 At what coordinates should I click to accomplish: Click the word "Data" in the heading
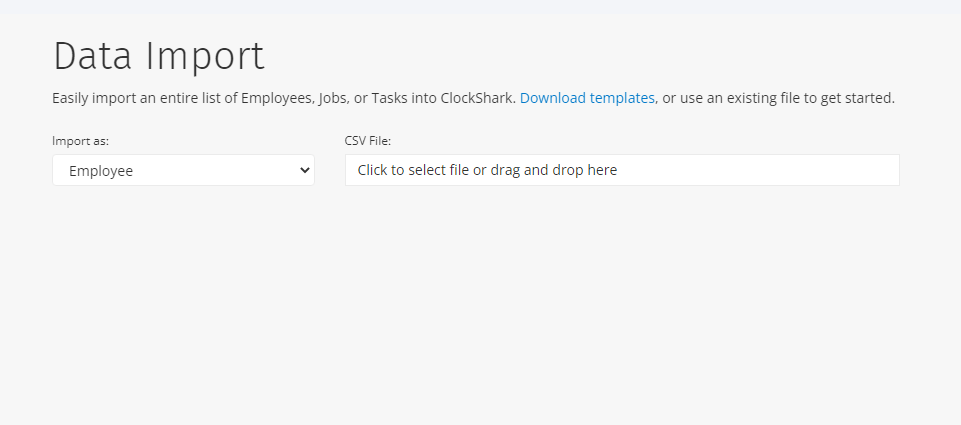pyautogui.click(x=93, y=56)
